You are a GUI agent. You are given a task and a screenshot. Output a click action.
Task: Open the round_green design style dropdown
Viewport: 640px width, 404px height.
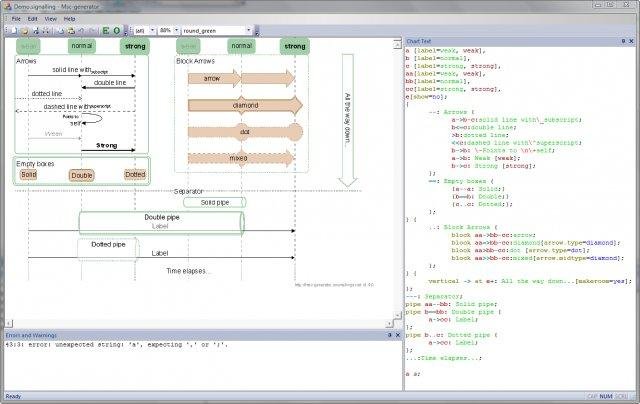pyautogui.click(x=248, y=30)
